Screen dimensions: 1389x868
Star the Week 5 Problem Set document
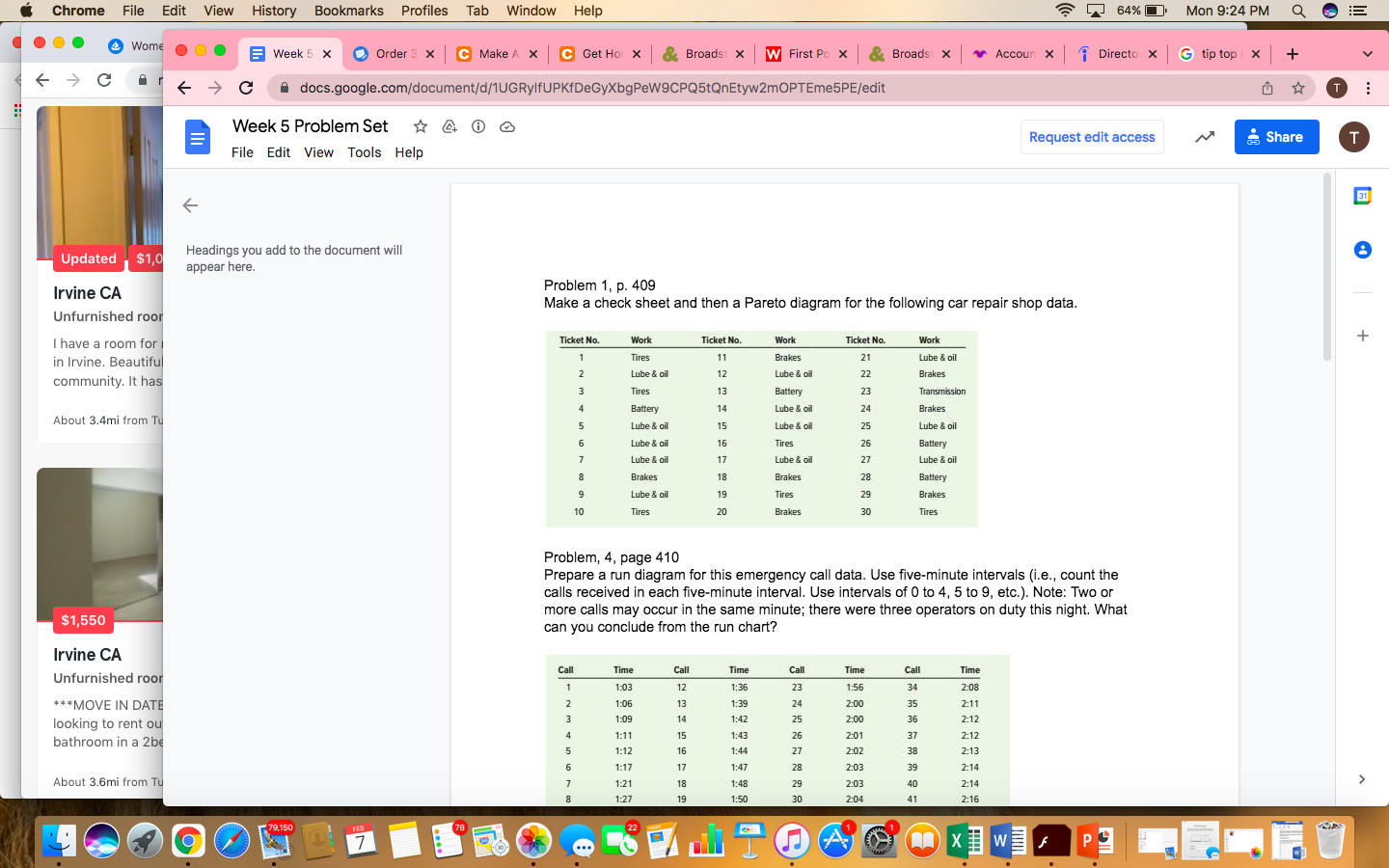click(420, 126)
